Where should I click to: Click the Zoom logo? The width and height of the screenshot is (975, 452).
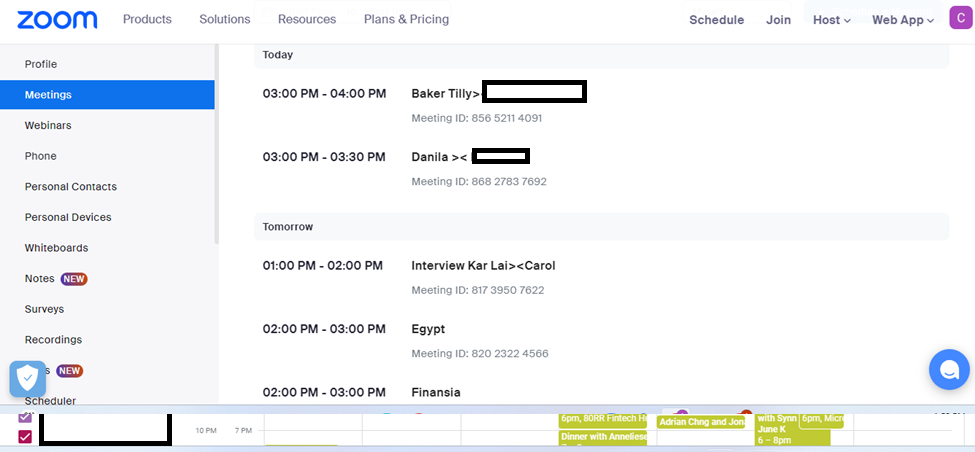point(57,20)
